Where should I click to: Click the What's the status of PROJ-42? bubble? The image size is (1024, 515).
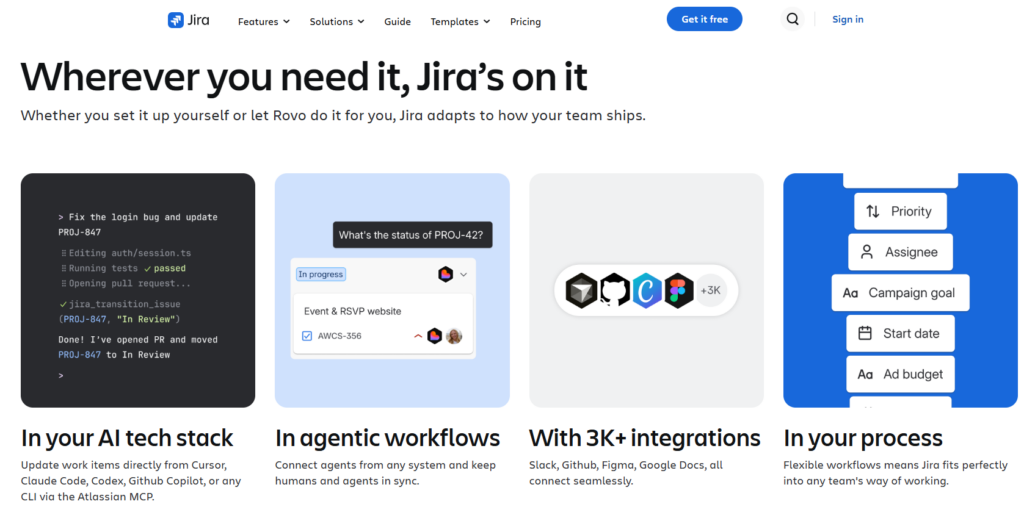[412, 235]
